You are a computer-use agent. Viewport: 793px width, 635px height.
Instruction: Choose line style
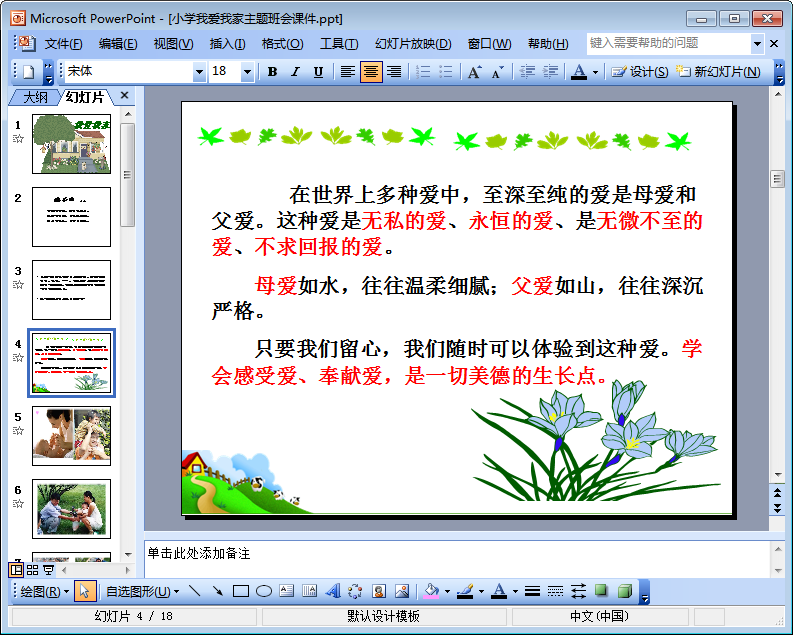tap(532, 591)
